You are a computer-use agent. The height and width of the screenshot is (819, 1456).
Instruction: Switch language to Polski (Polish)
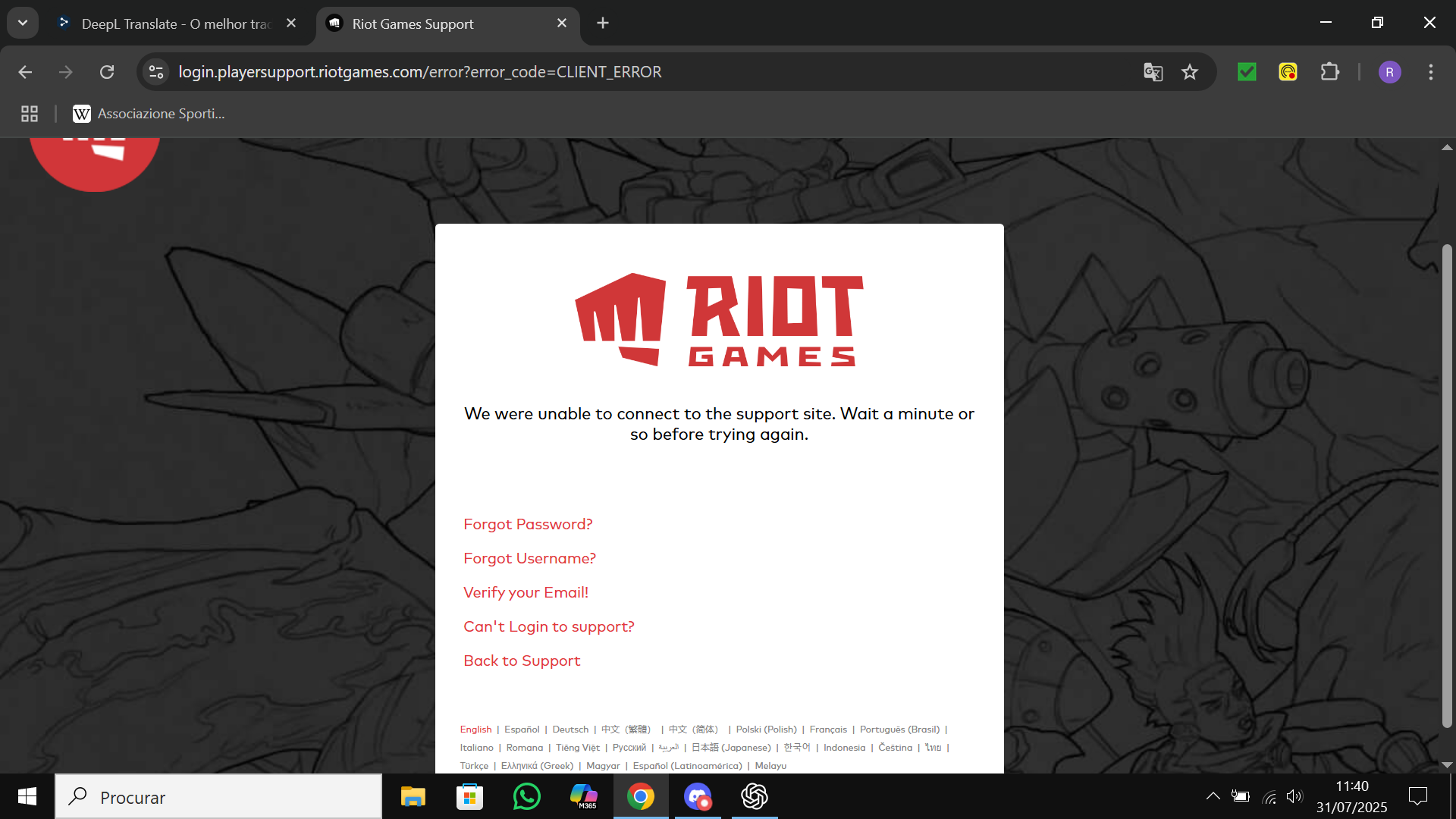(x=766, y=730)
